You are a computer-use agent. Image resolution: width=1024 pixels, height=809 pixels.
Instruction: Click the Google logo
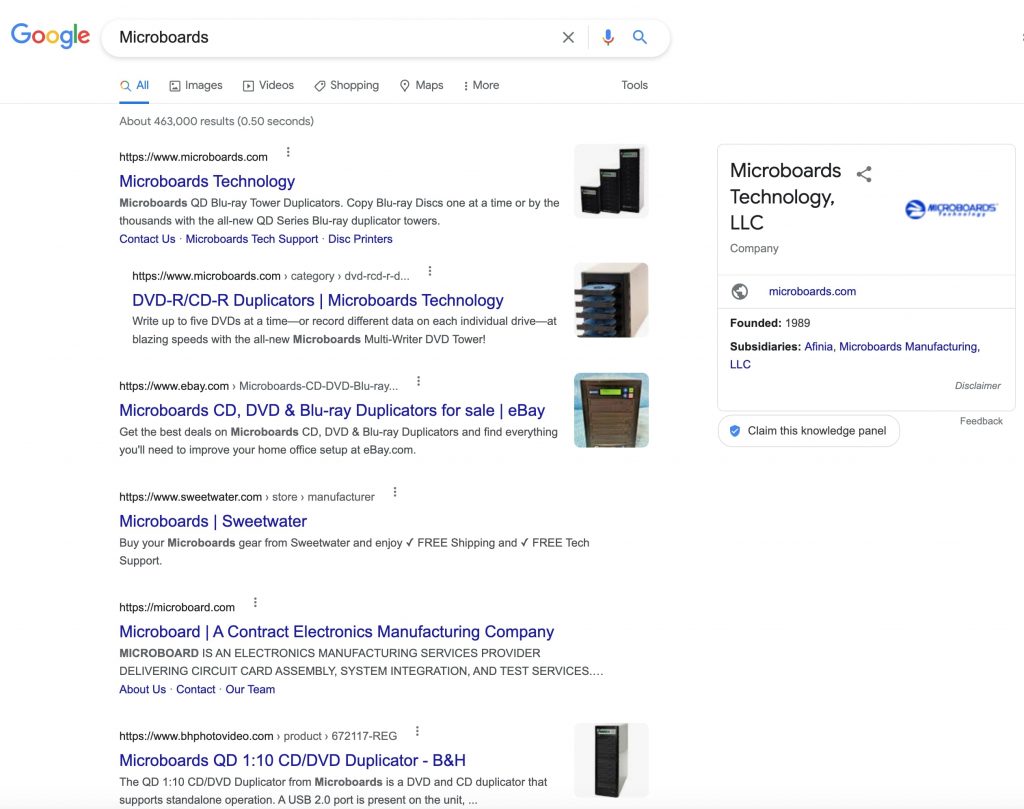point(50,36)
